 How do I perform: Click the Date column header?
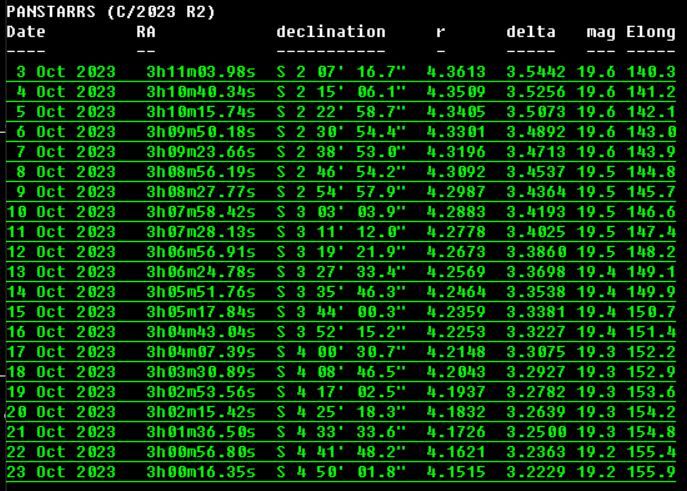click(x=26, y=32)
